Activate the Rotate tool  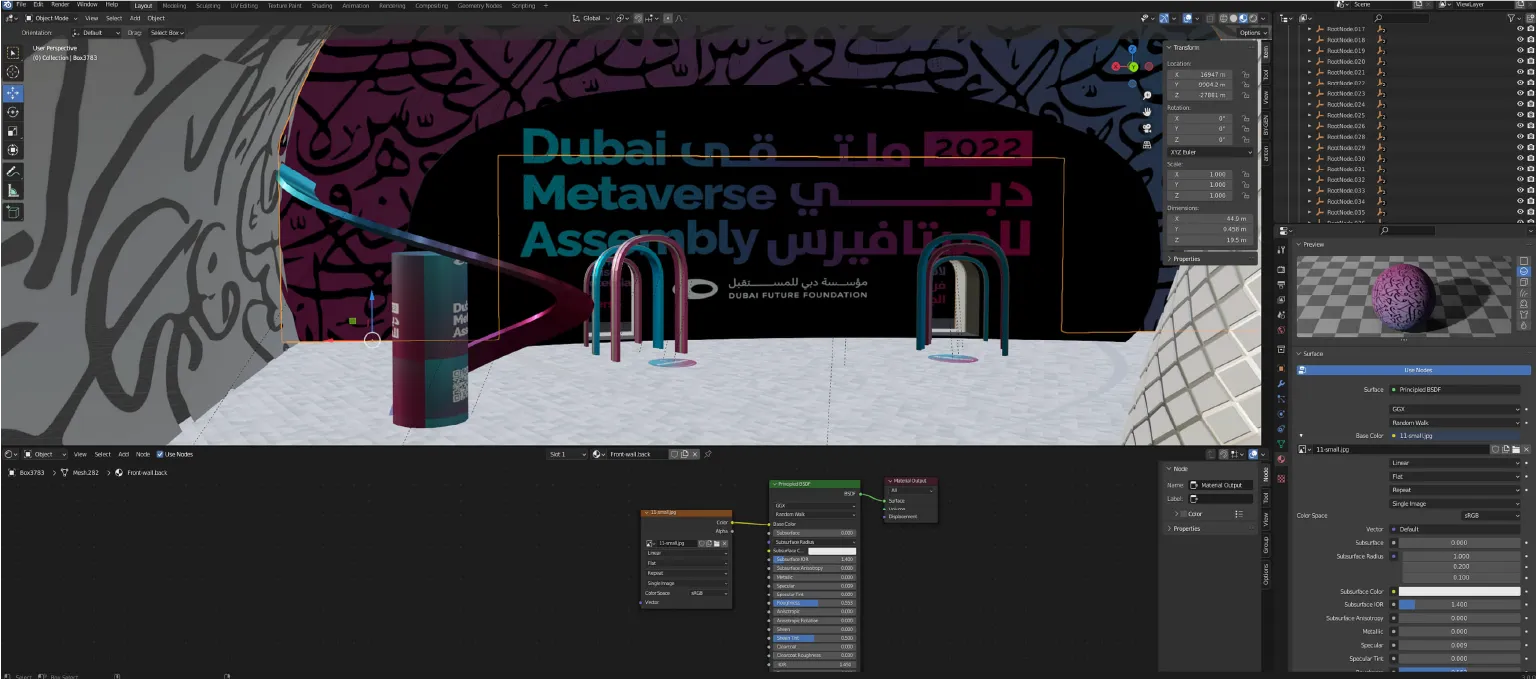(x=13, y=112)
